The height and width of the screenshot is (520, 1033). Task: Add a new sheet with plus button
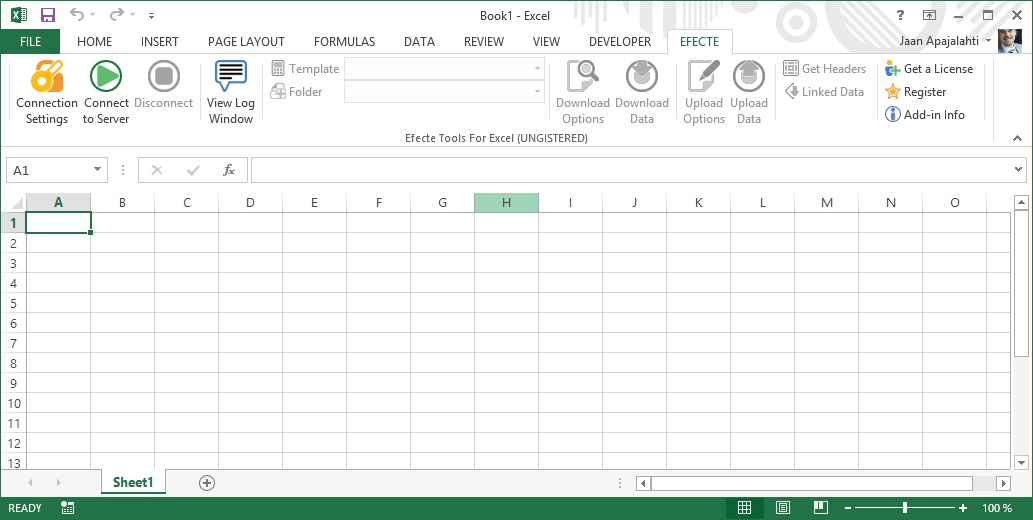click(207, 483)
